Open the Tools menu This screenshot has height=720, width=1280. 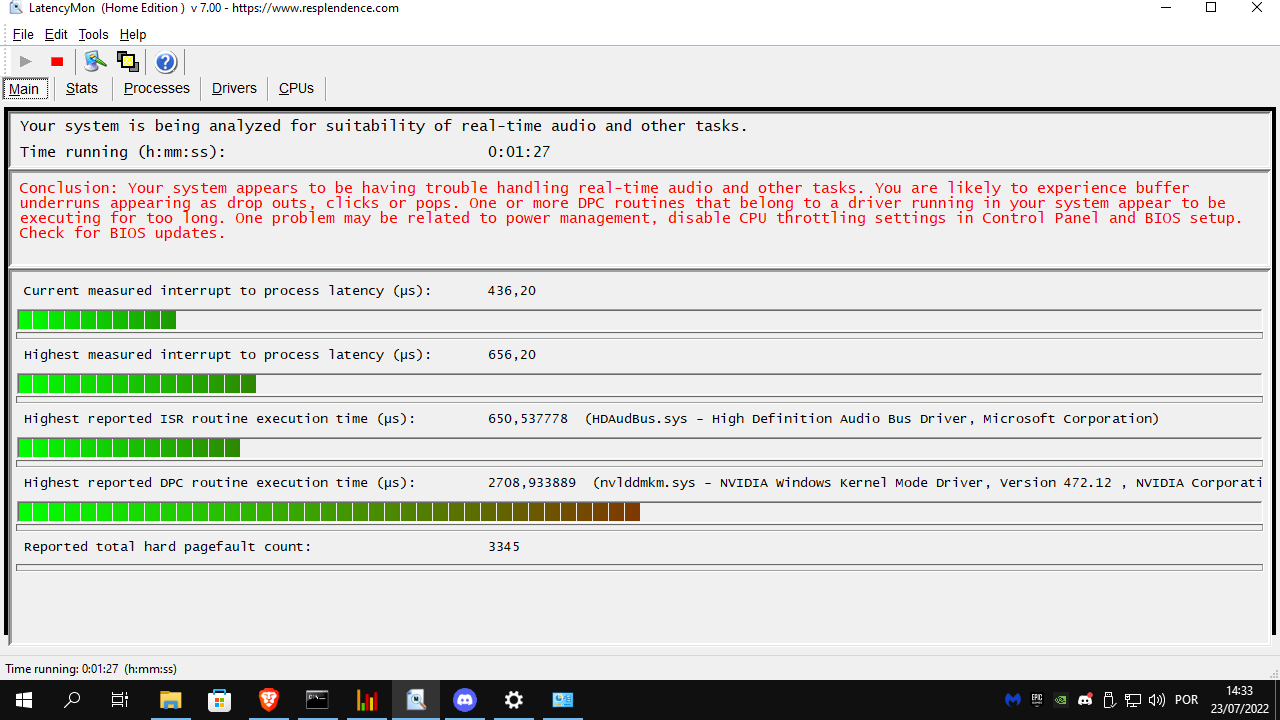pos(93,34)
